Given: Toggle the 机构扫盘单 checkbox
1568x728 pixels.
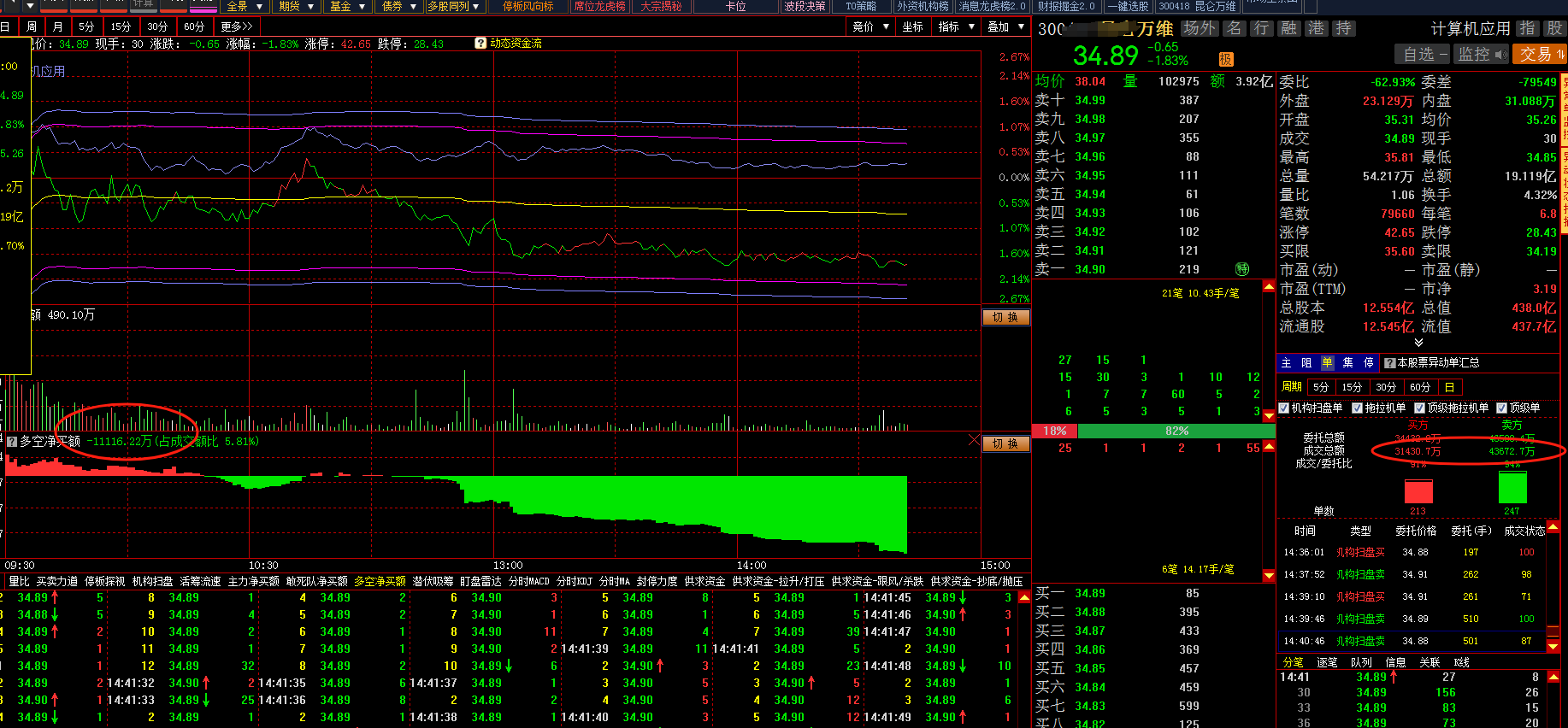Looking at the screenshot, I should (x=1283, y=408).
